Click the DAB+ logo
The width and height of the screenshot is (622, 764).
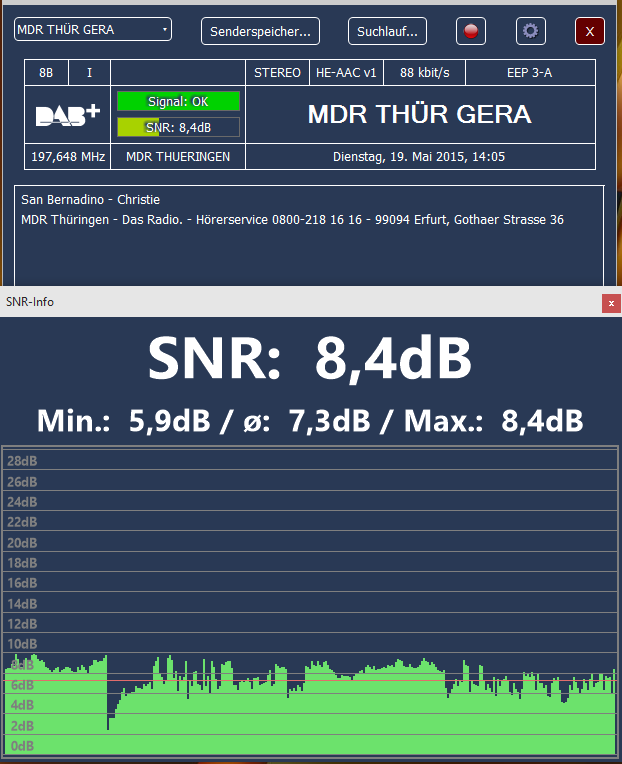(68, 115)
